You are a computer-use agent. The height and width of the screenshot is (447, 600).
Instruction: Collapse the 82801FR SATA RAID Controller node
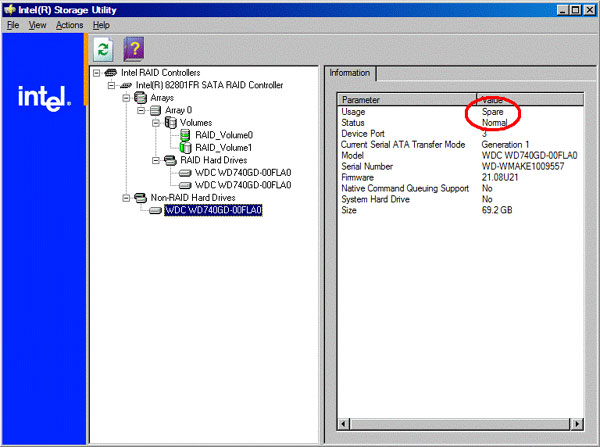click(111, 85)
